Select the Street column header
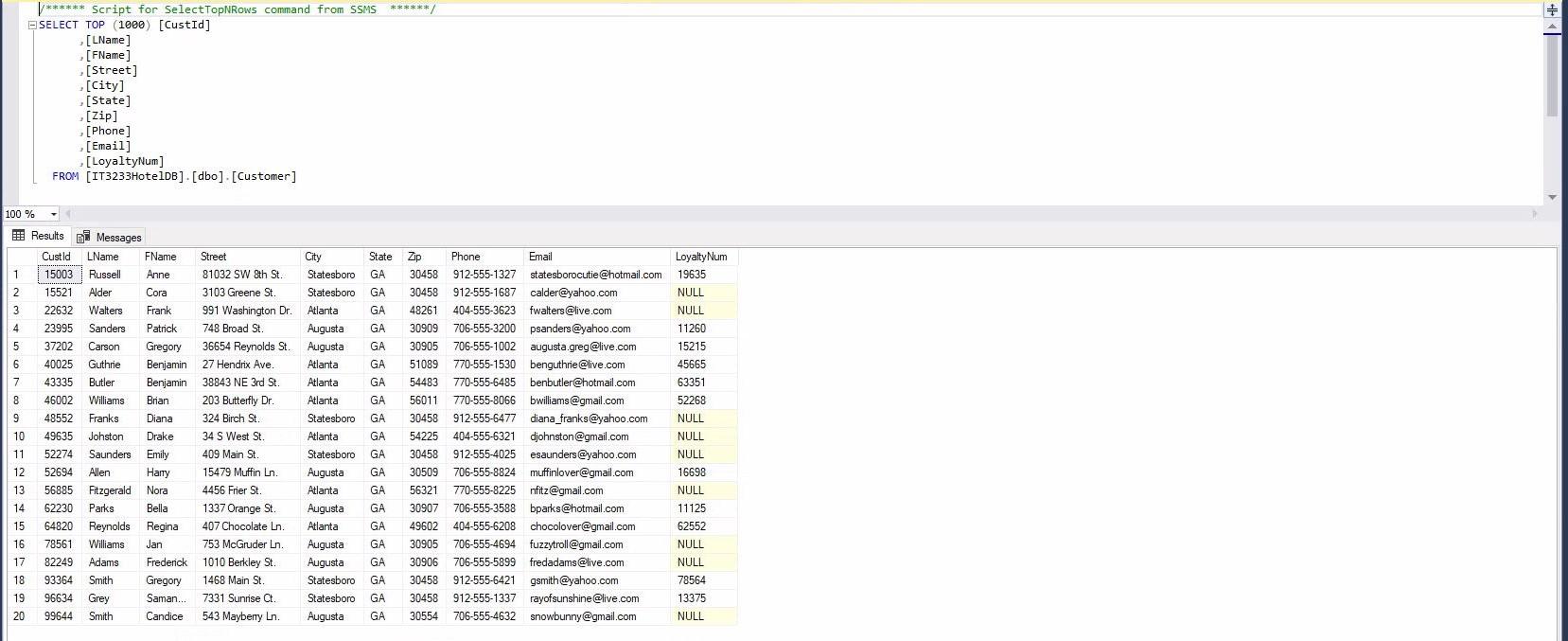The image size is (1568, 641). 248,257
